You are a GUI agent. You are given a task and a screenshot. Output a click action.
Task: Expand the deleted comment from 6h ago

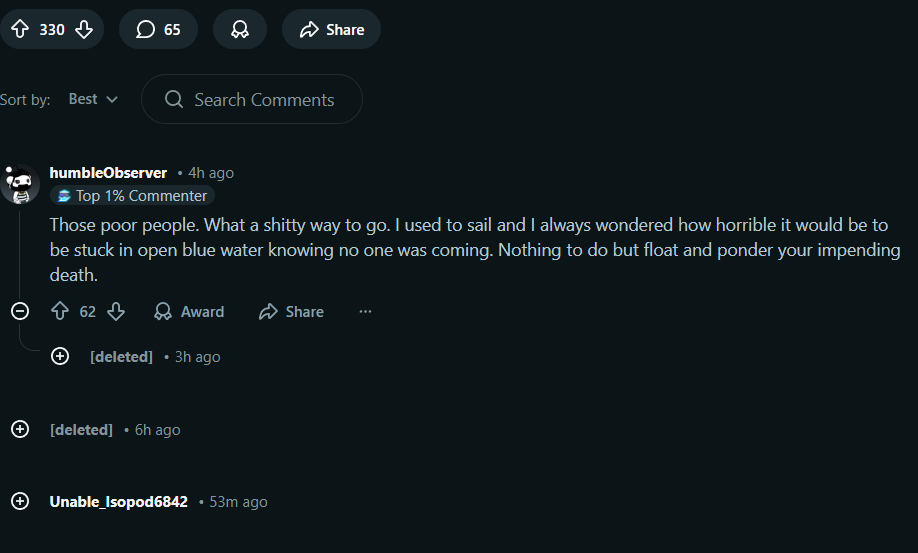coord(20,429)
